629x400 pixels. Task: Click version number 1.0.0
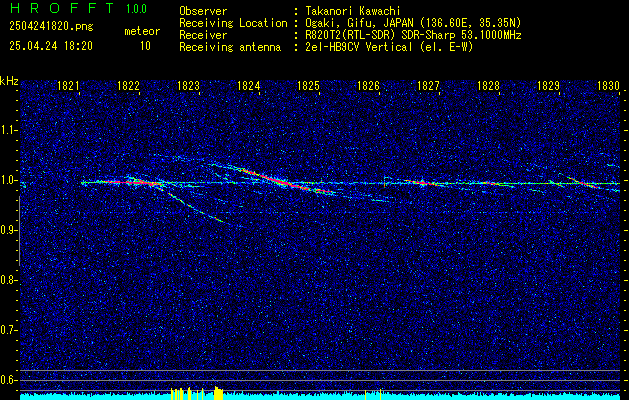(x=136, y=9)
